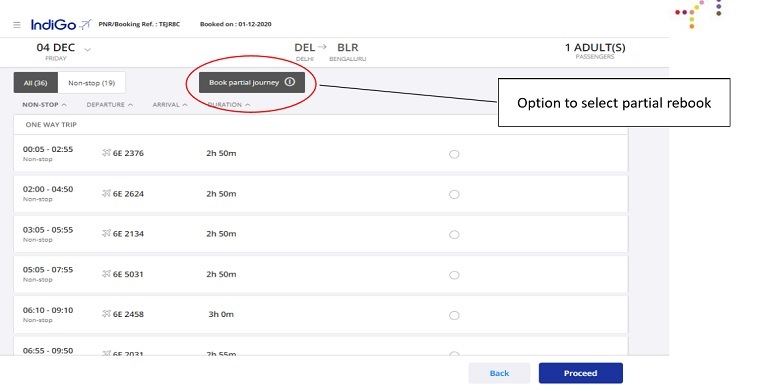This screenshot has height=391, width=759.
Task: Select the radio button for flight 6E 2376
Action: [454, 154]
